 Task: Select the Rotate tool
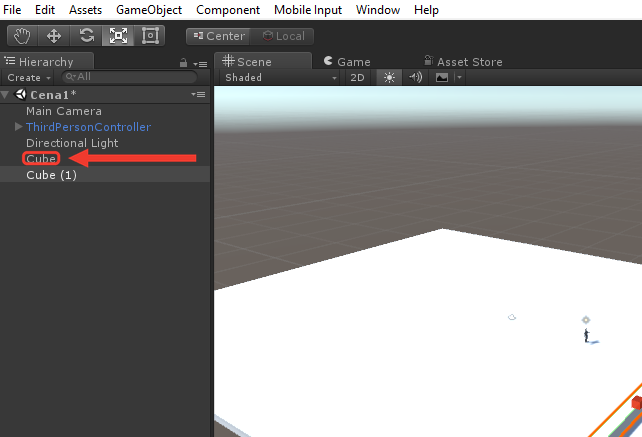[86, 36]
